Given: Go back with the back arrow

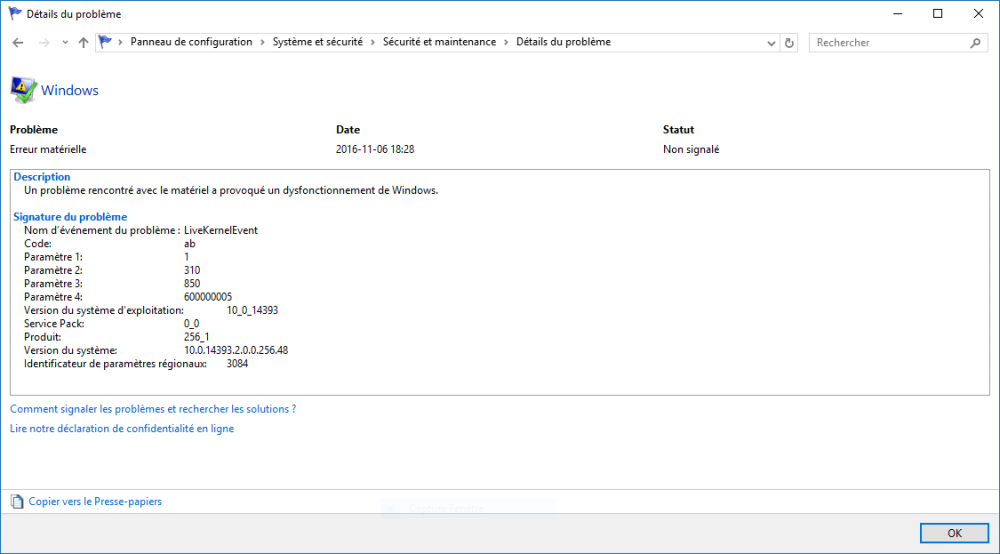Looking at the screenshot, I should pos(18,43).
